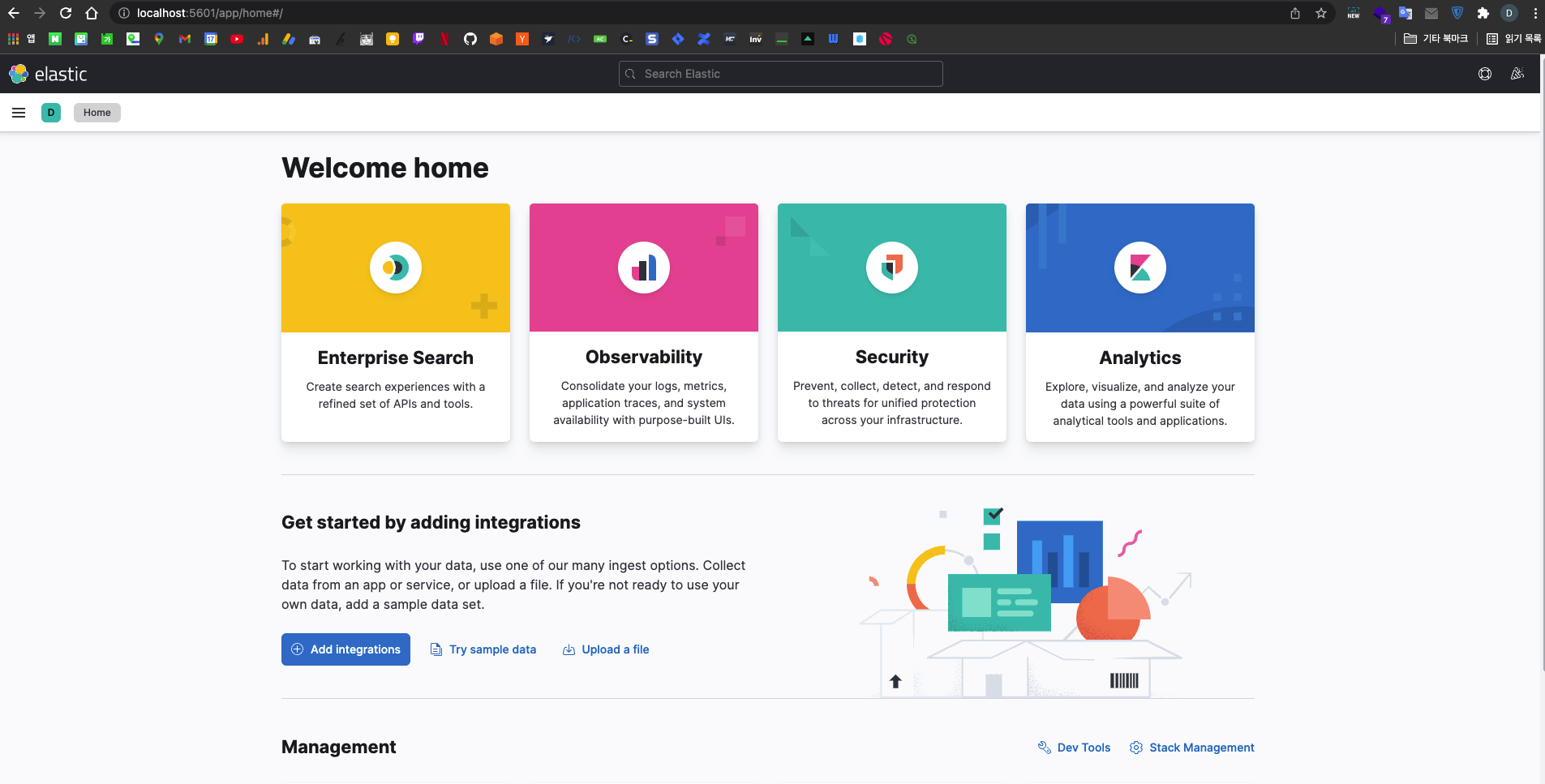Image resolution: width=1545 pixels, height=784 pixels.
Task: Open the Gmail bookmark icon
Action: point(185,39)
